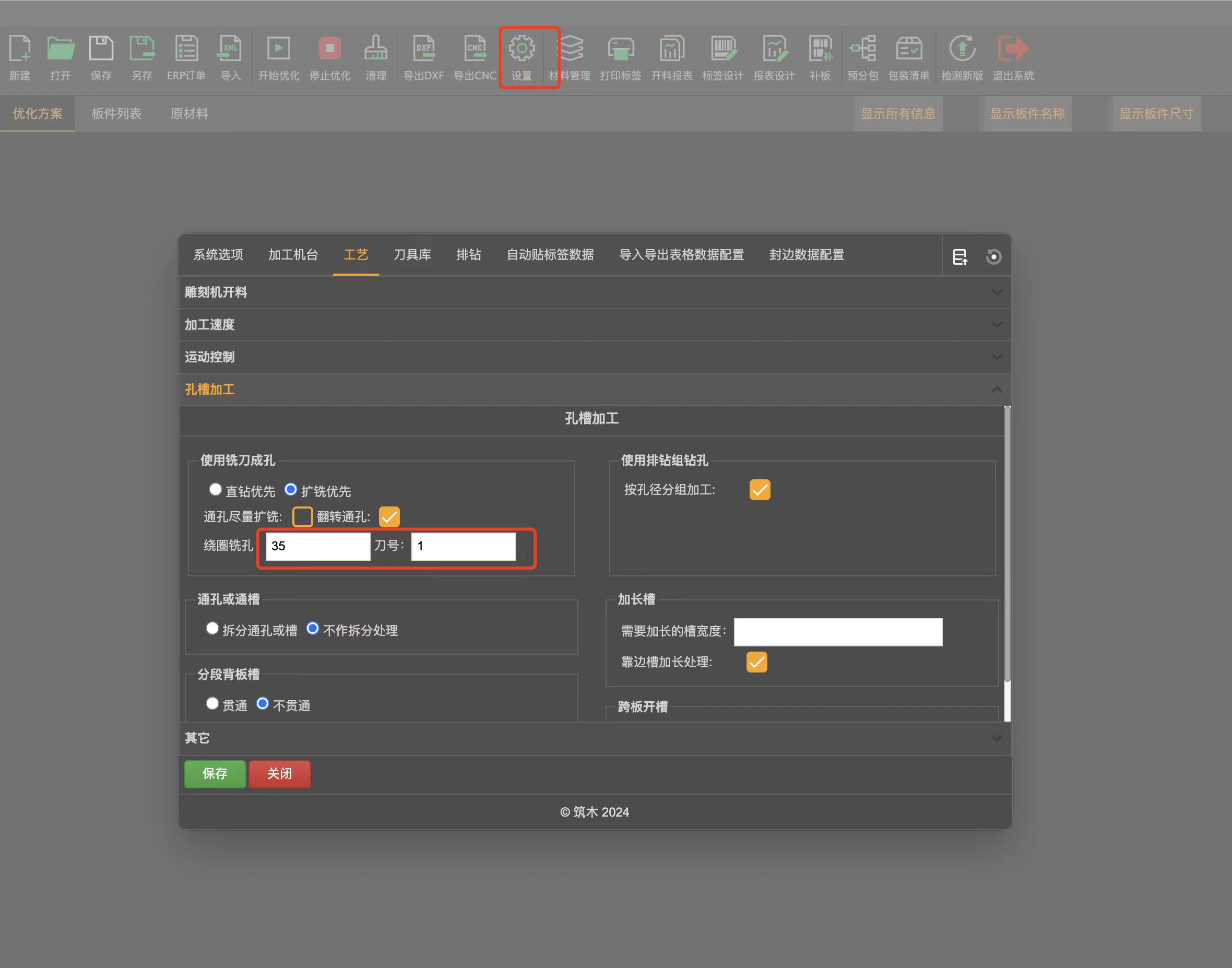Click the 停止优化 stop icon
1232x968 pixels.
click(330, 49)
